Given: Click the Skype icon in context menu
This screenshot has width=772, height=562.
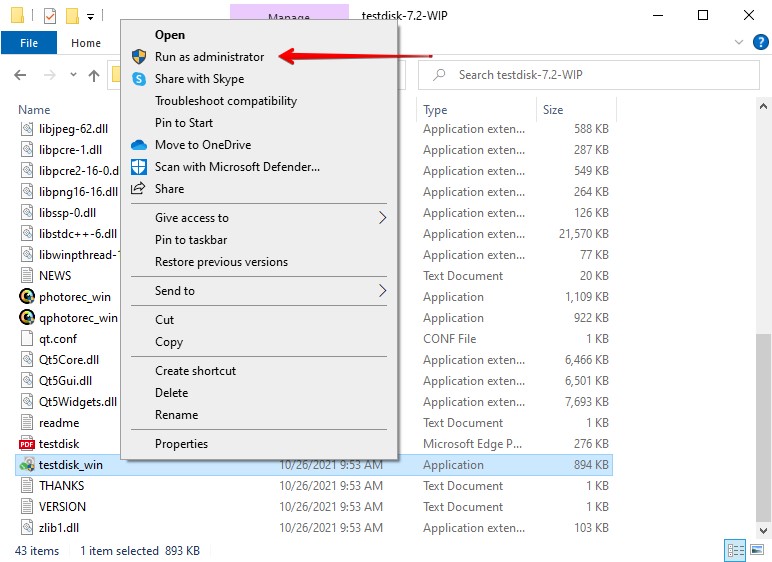Looking at the screenshot, I should tap(139, 79).
